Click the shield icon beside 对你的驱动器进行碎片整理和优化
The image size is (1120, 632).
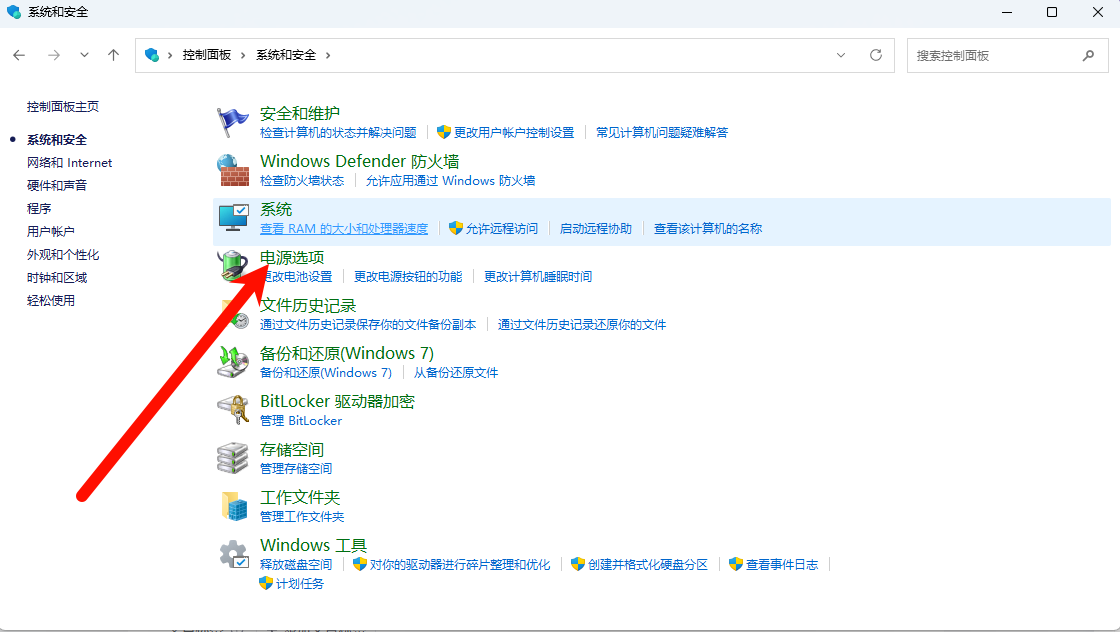tap(360, 564)
